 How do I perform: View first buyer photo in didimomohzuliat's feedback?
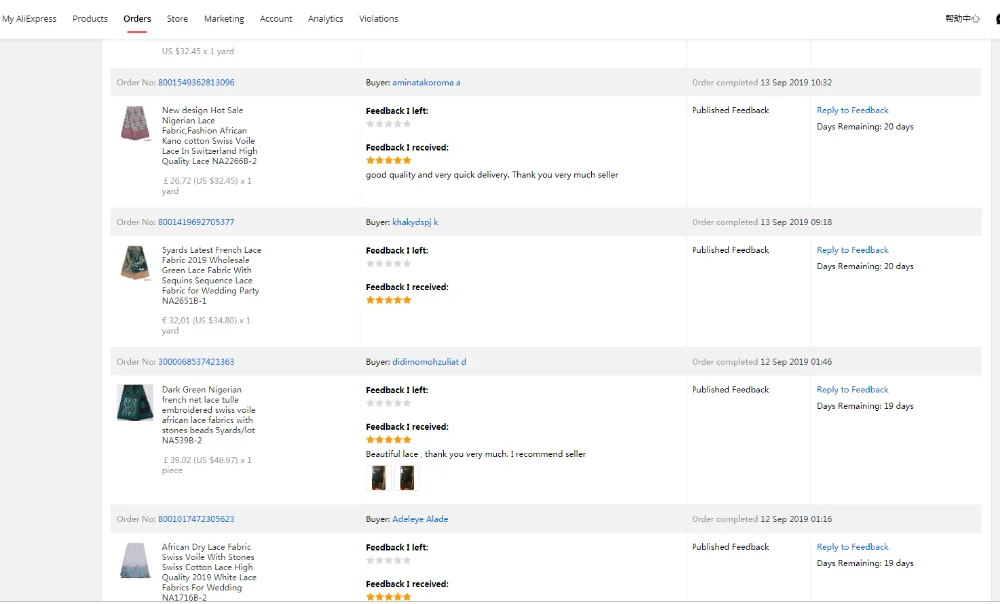click(379, 478)
